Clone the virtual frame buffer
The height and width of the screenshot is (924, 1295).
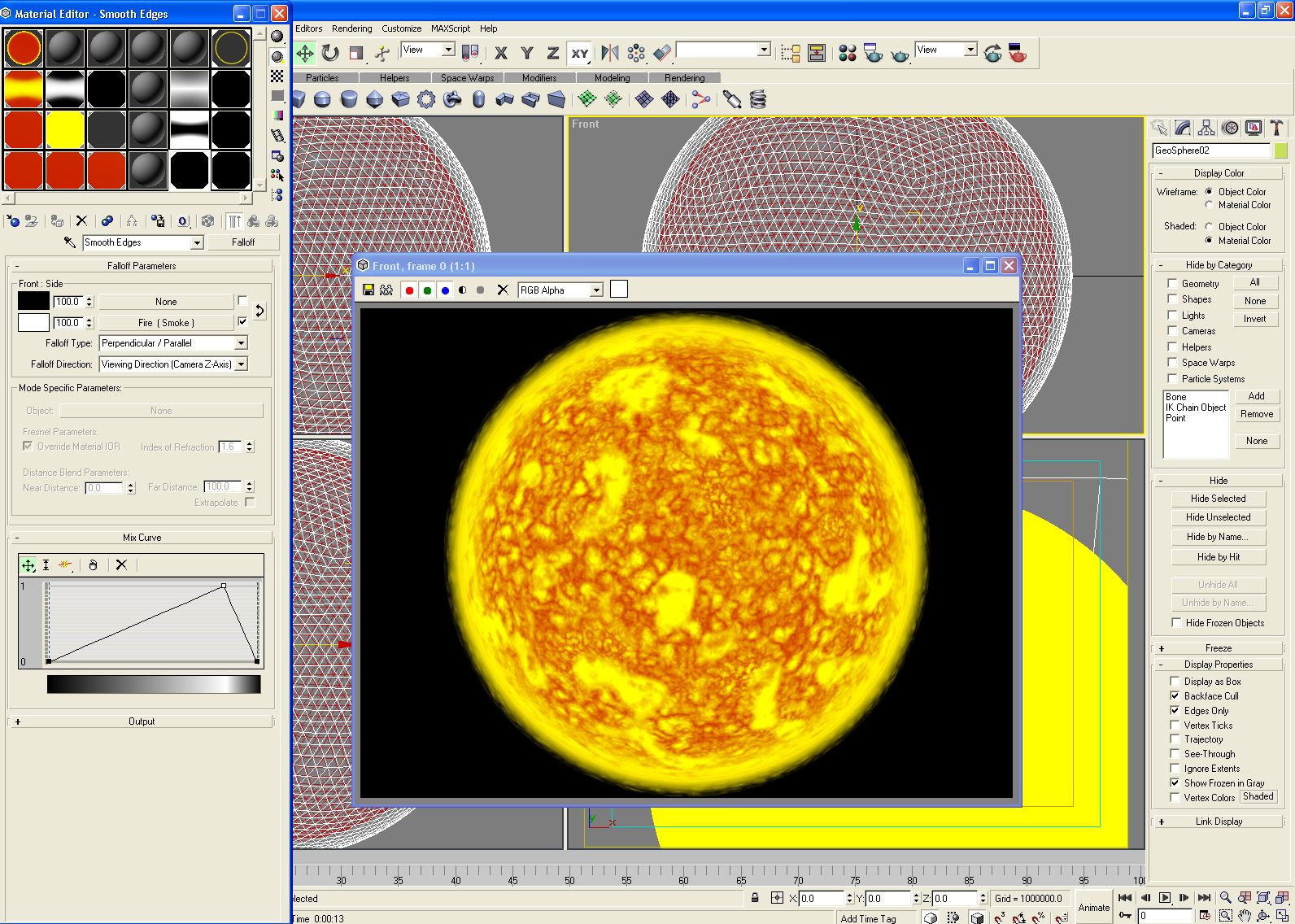point(386,290)
